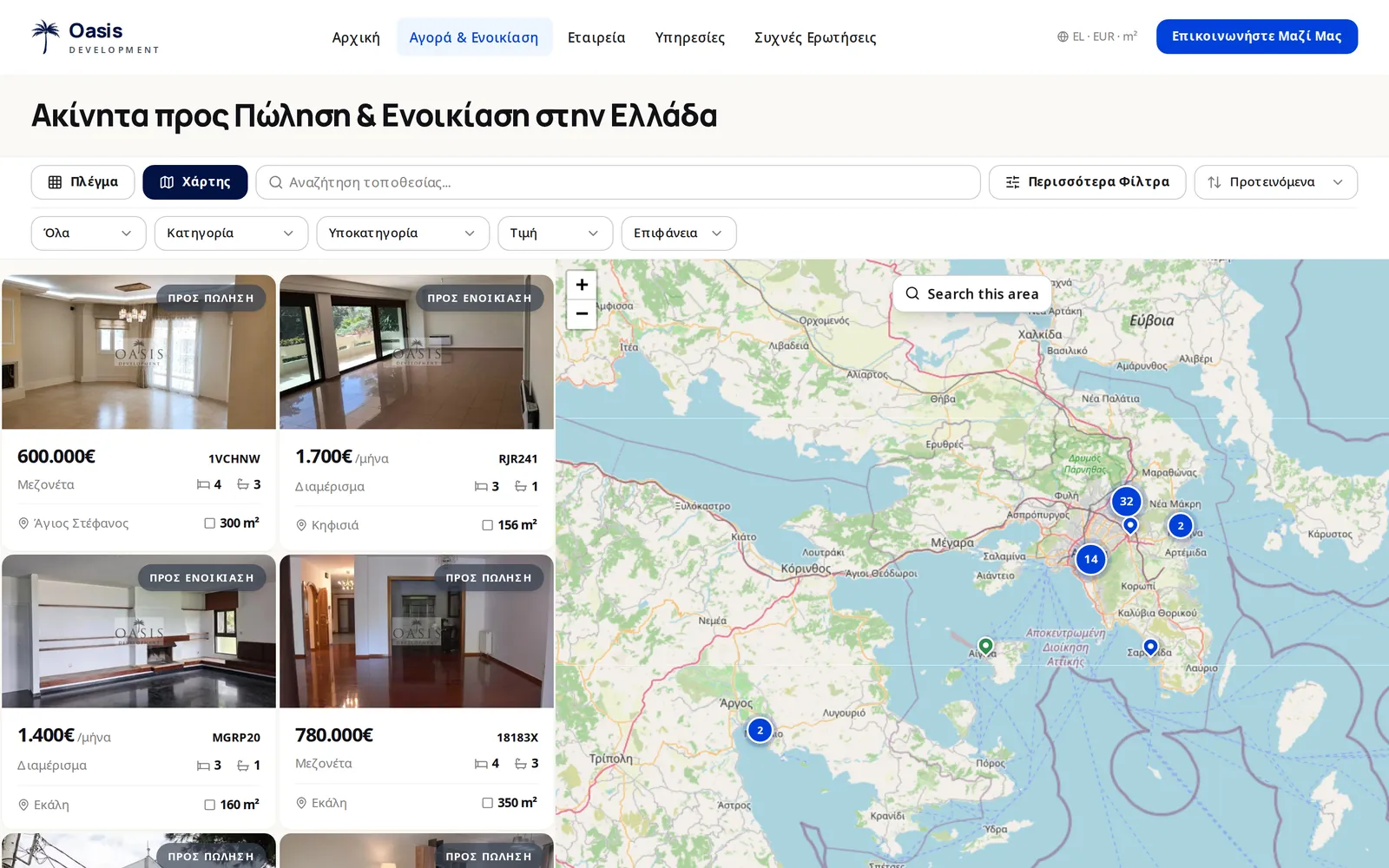Click the globe language and currency selector
This screenshot has width=1389, height=868.
(x=1096, y=36)
